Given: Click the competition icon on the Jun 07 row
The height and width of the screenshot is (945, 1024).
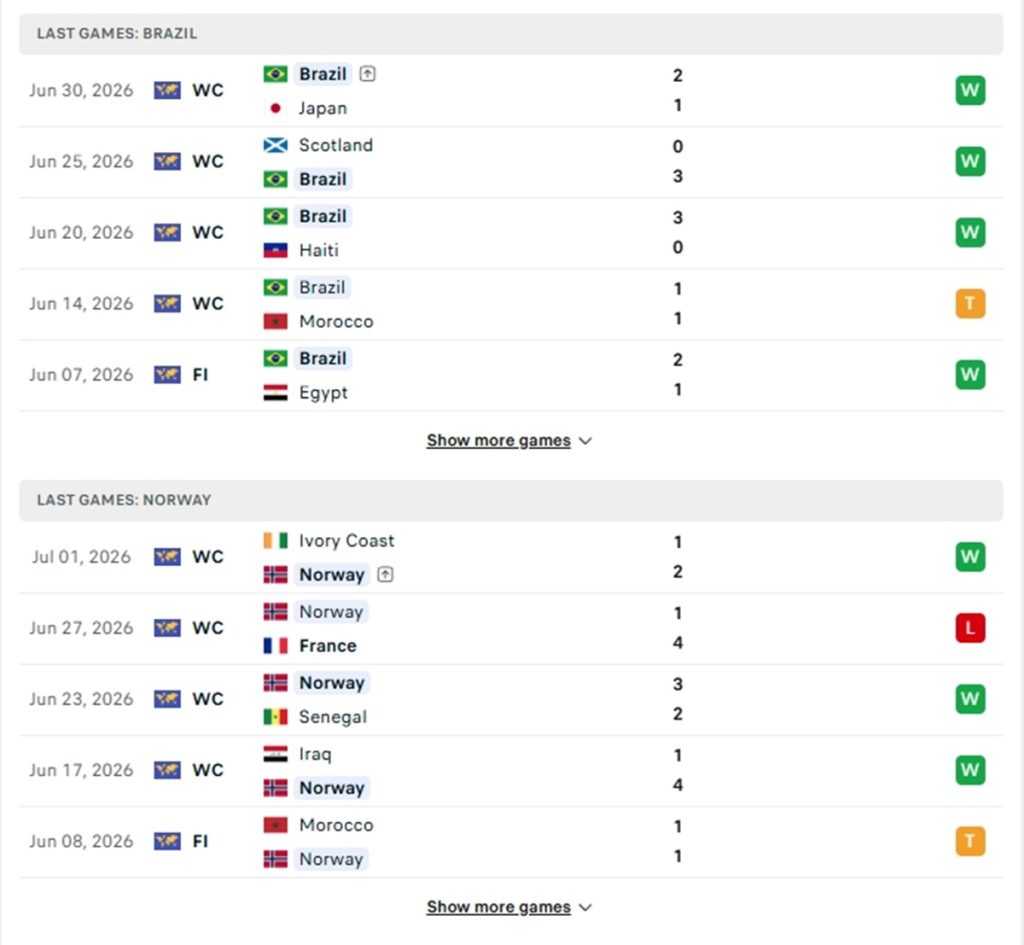Looking at the screenshot, I should [167, 375].
